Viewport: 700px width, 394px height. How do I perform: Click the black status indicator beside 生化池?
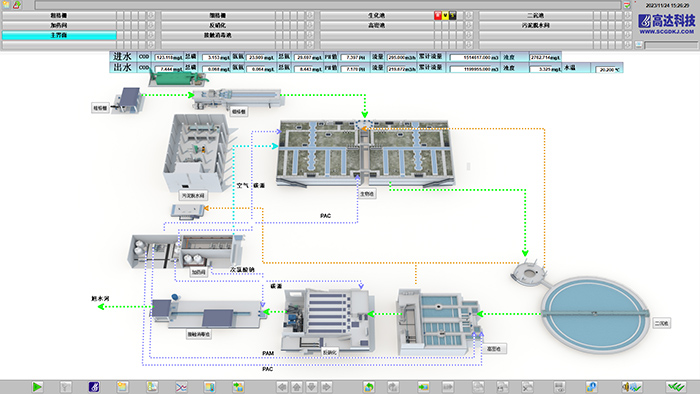(453, 16)
